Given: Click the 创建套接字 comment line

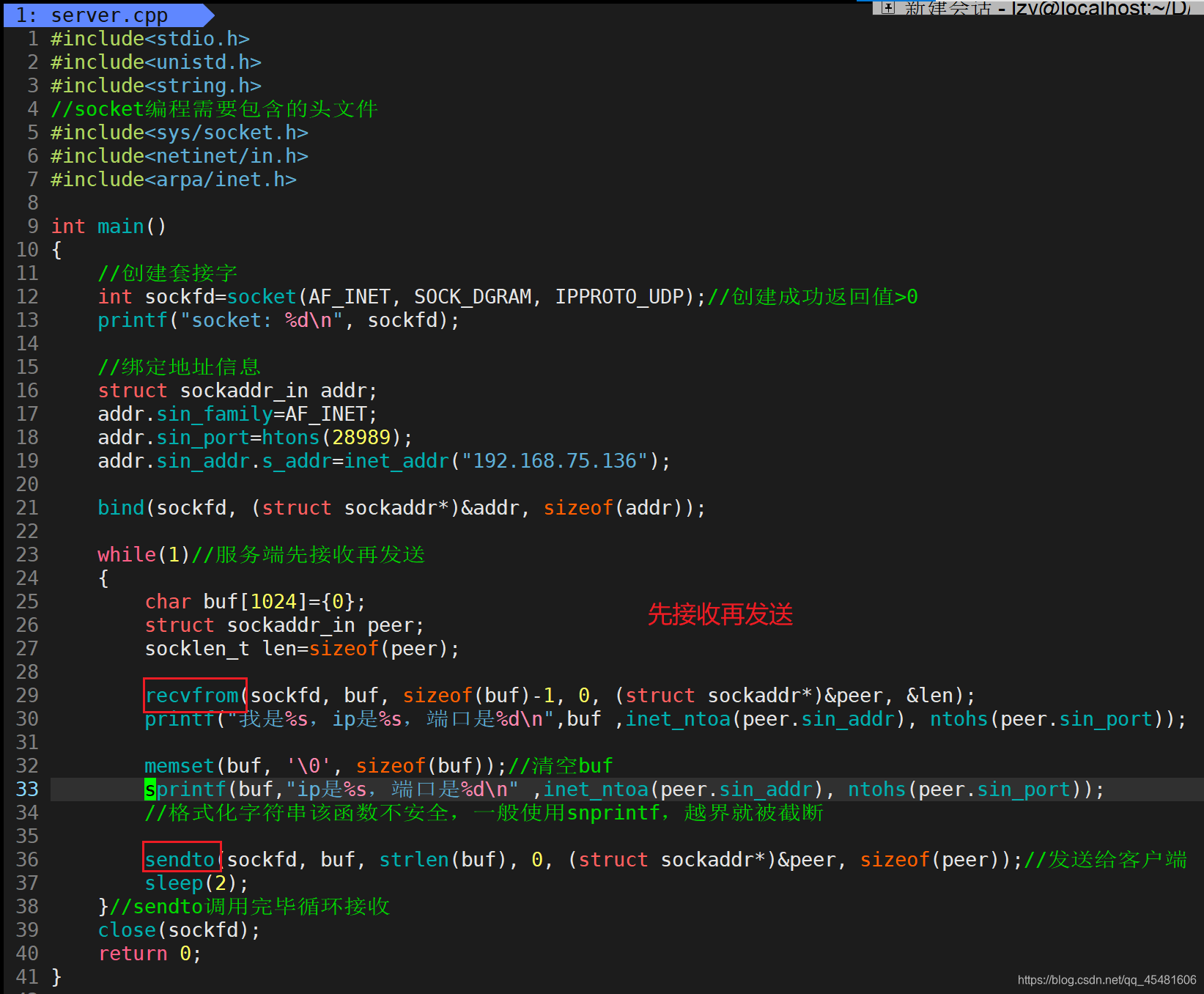Looking at the screenshot, I should coord(168,273).
